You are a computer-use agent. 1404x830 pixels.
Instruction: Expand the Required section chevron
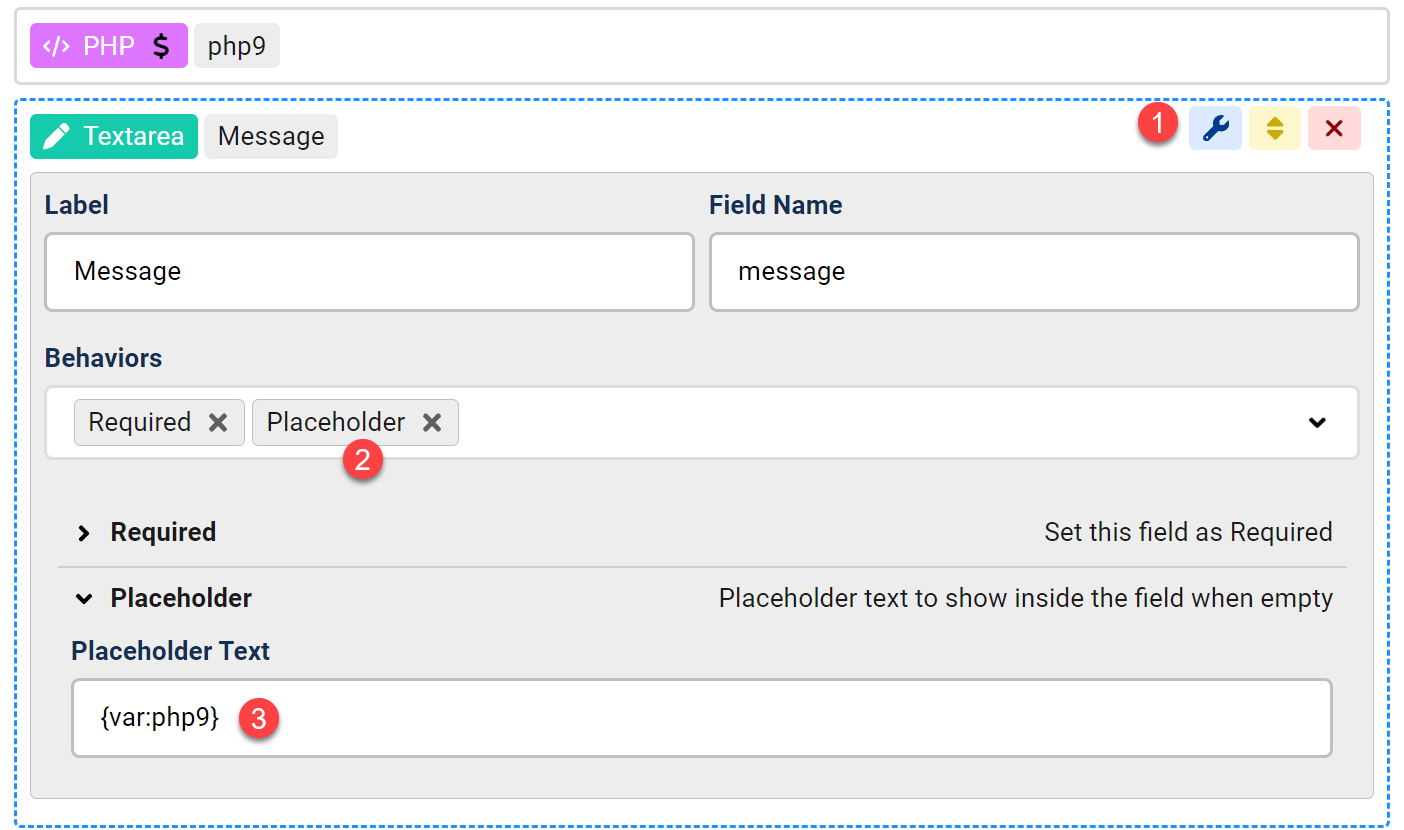pos(84,534)
